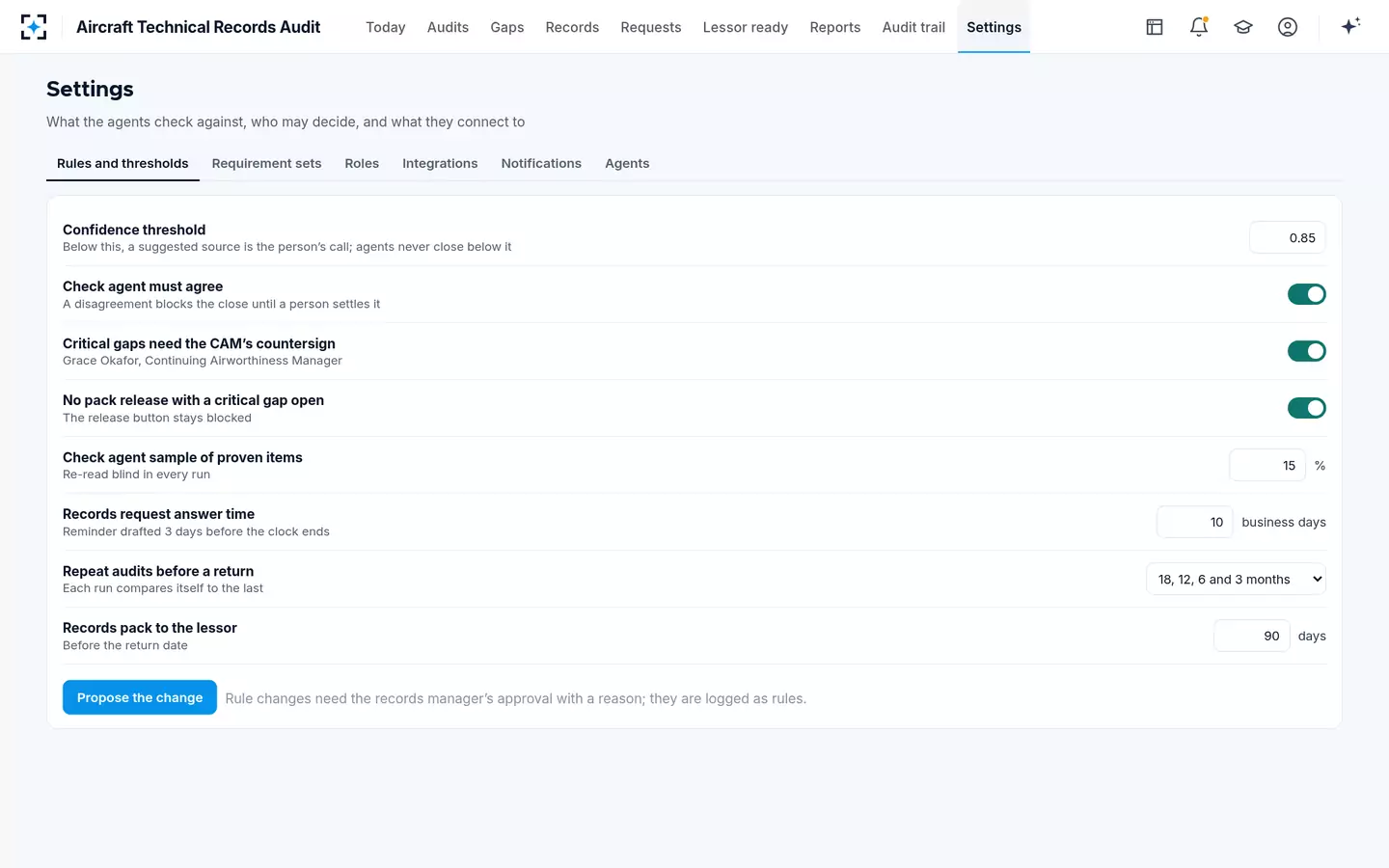Click the 'Re-read blind in every run' text
Screen dimensions: 1389x868
[x=136, y=475]
